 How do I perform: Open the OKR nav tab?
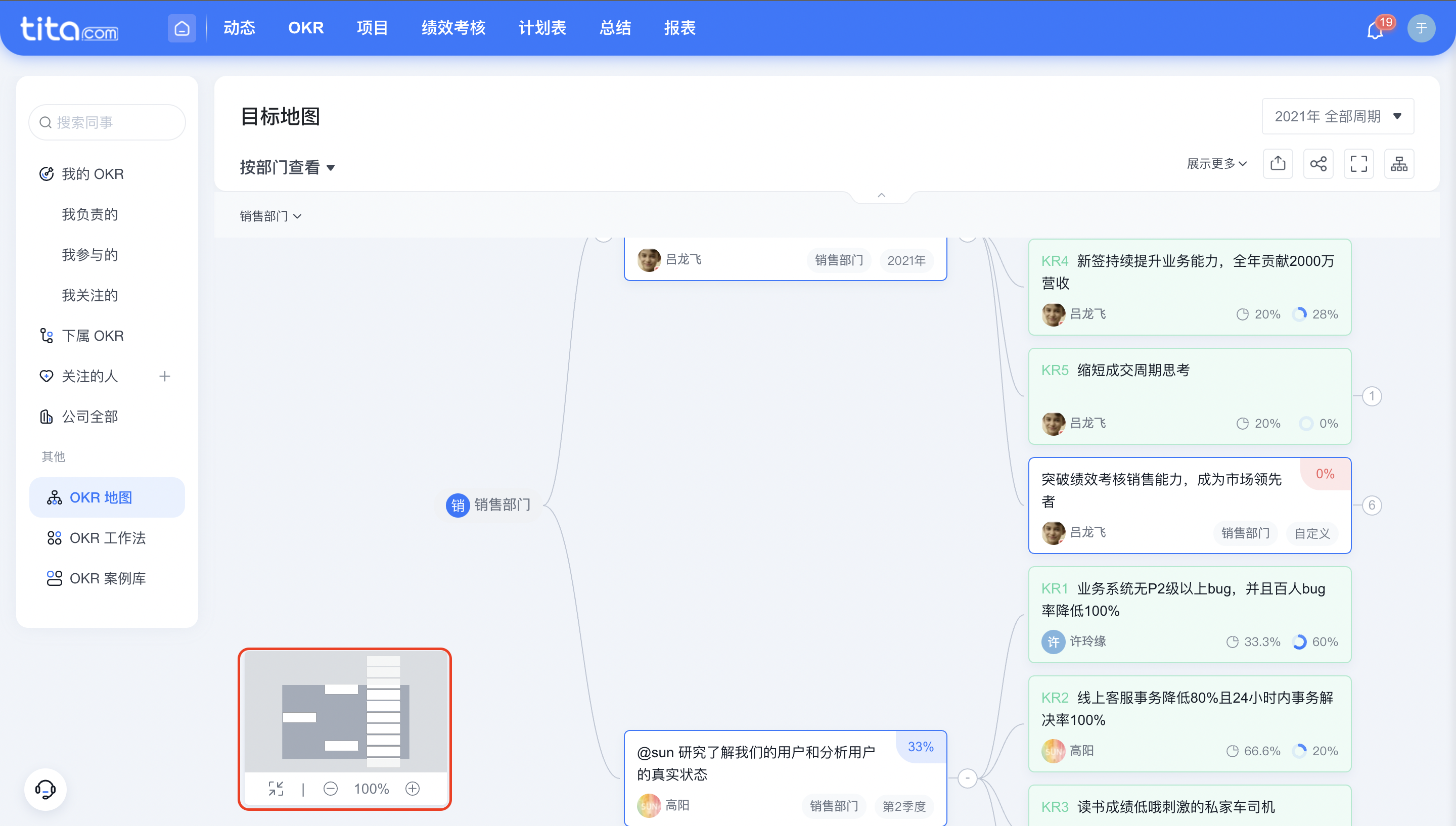306,28
